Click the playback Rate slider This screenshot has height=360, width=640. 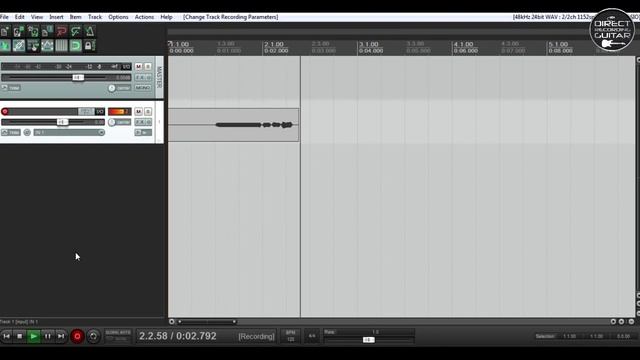point(369,340)
